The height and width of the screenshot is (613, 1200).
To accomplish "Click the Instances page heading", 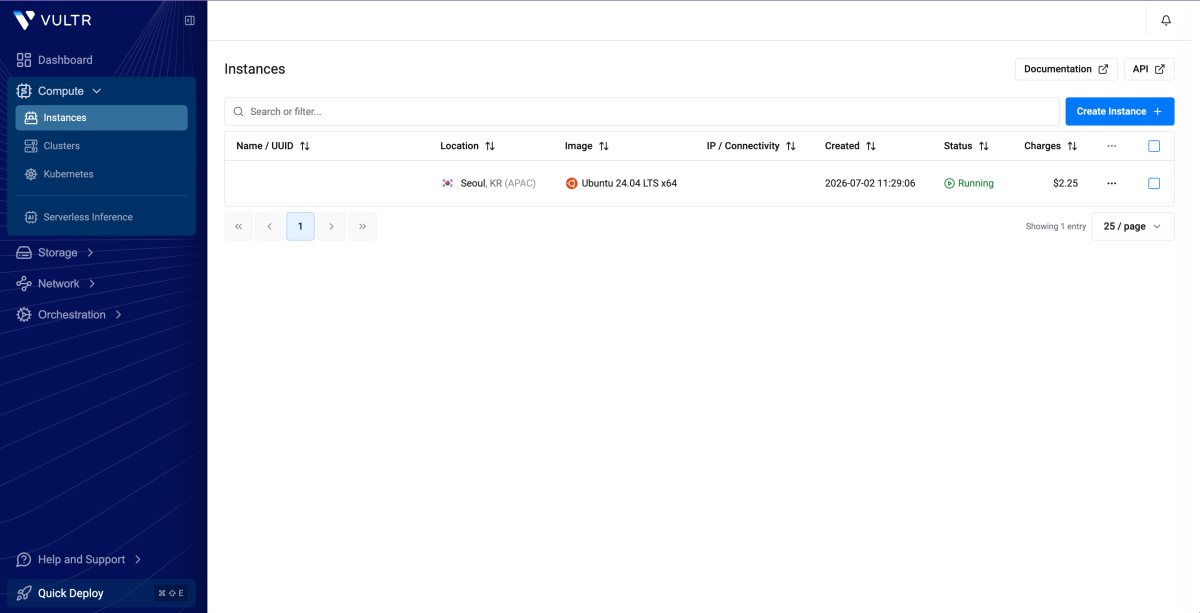I will coord(255,69).
